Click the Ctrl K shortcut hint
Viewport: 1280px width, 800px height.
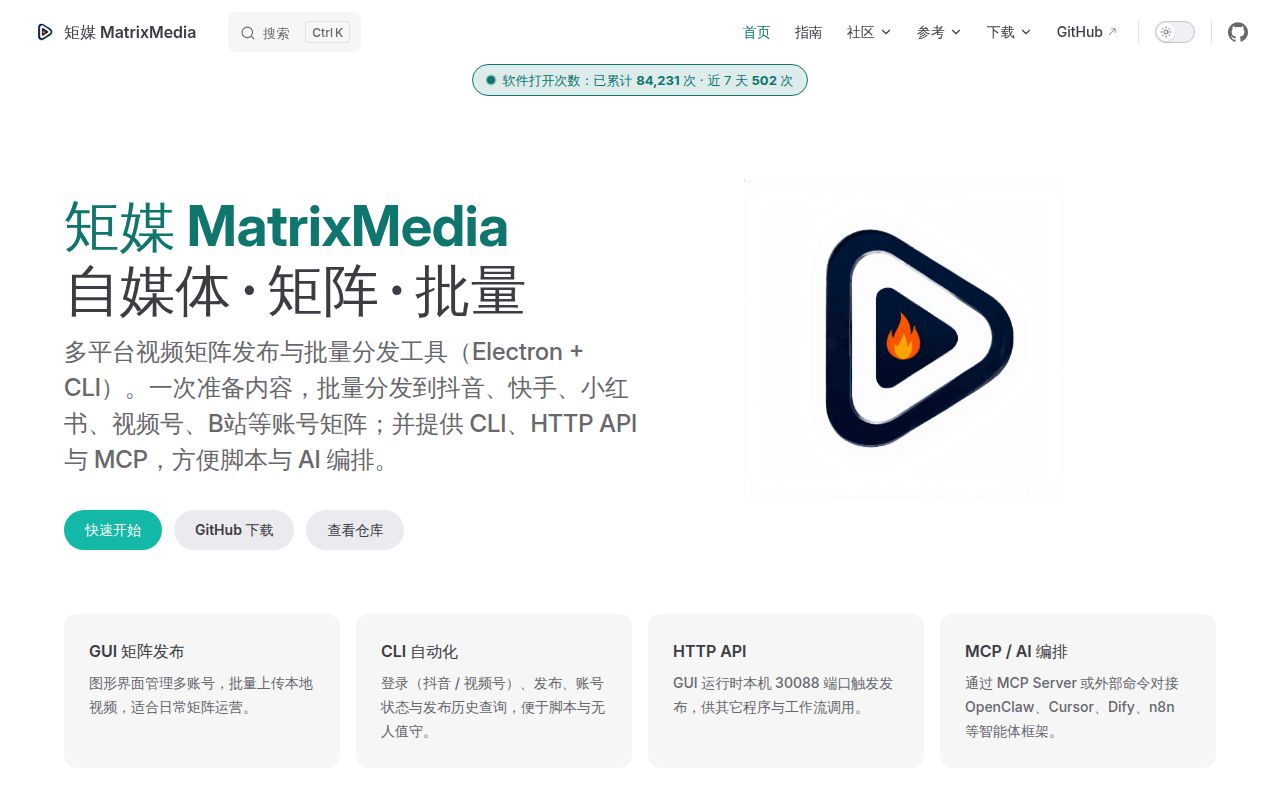328,32
